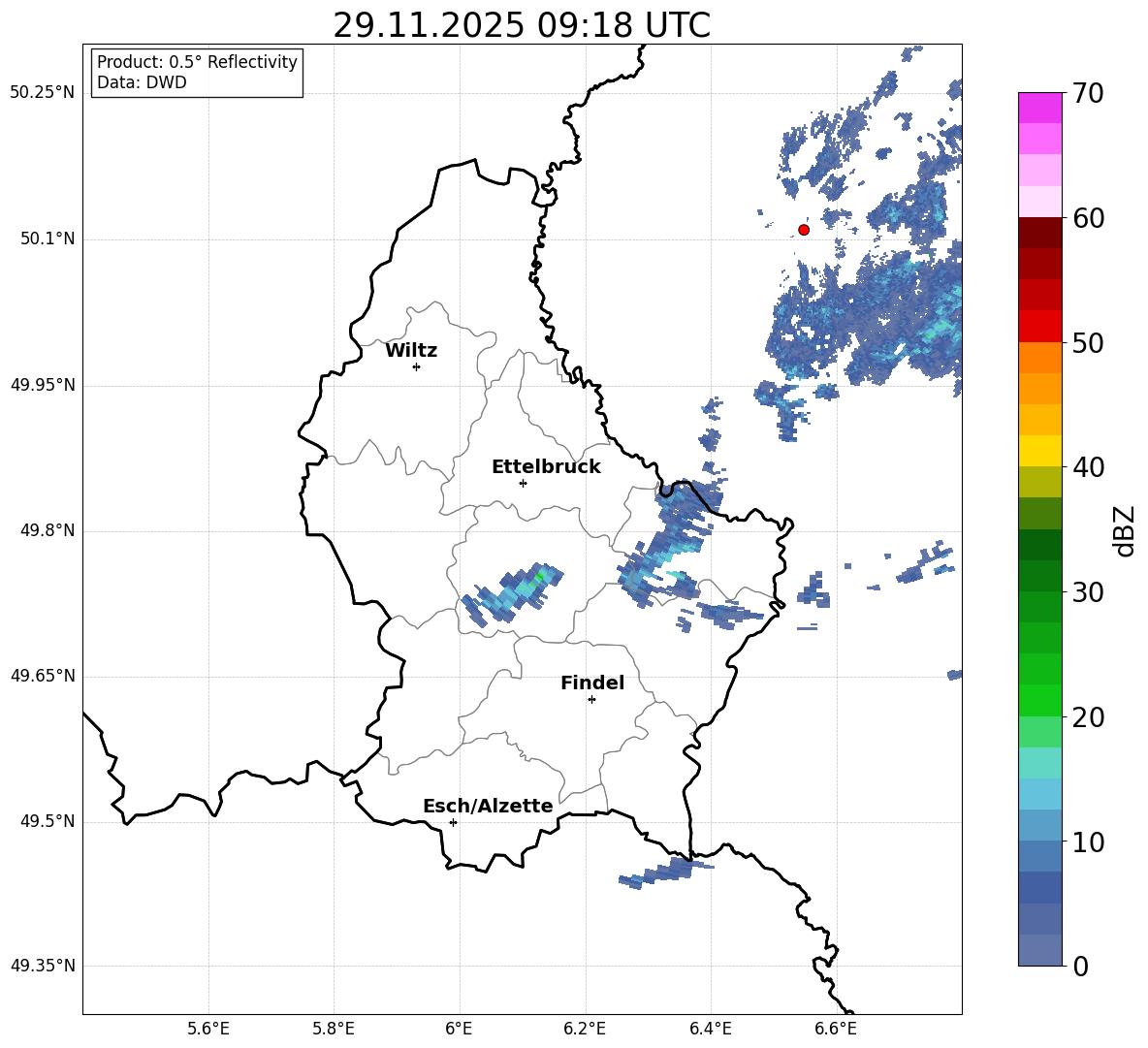Select the Findel city label

click(x=592, y=683)
